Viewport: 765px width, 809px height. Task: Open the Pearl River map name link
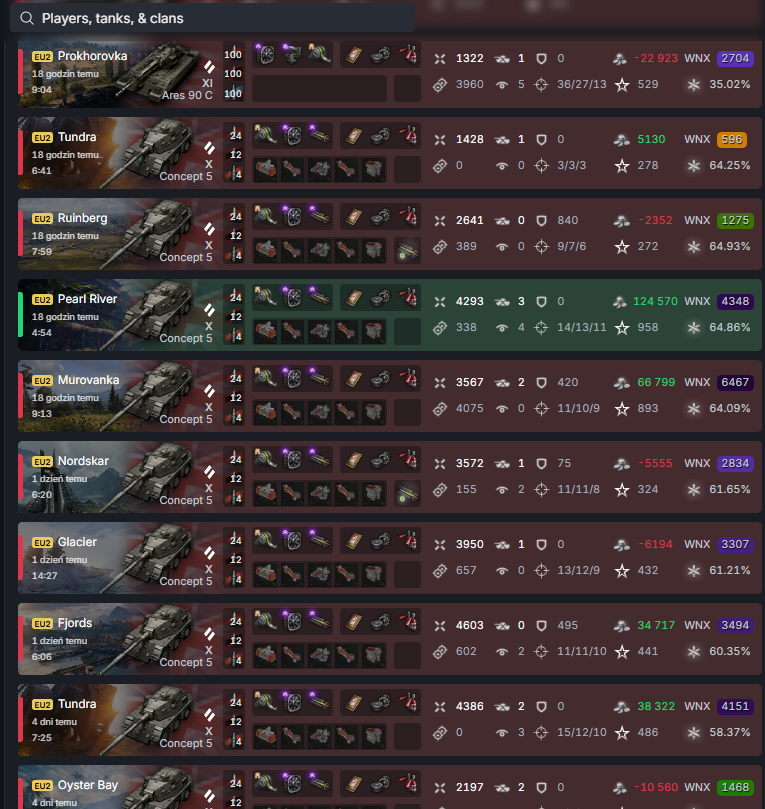click(x=87, y=299)
